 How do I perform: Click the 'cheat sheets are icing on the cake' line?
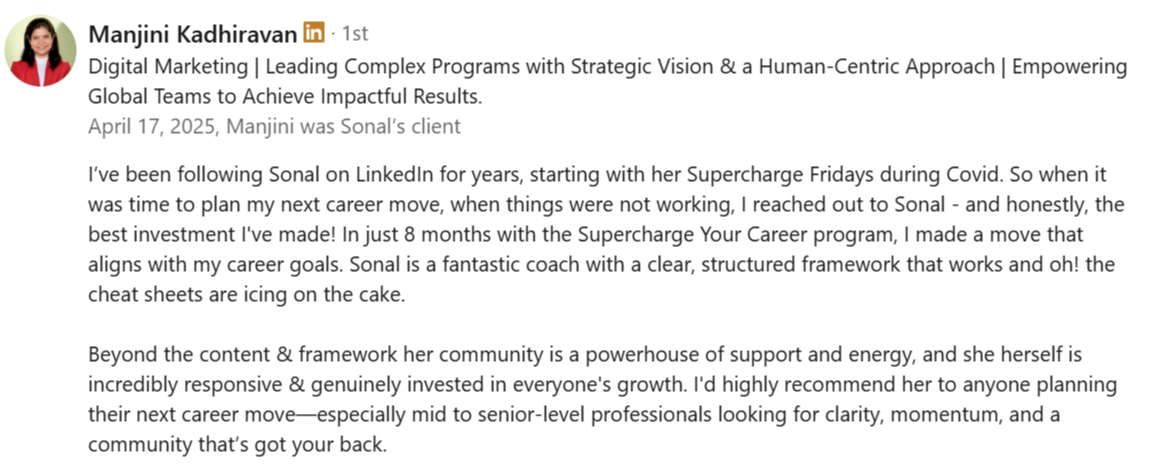[246, 295]
